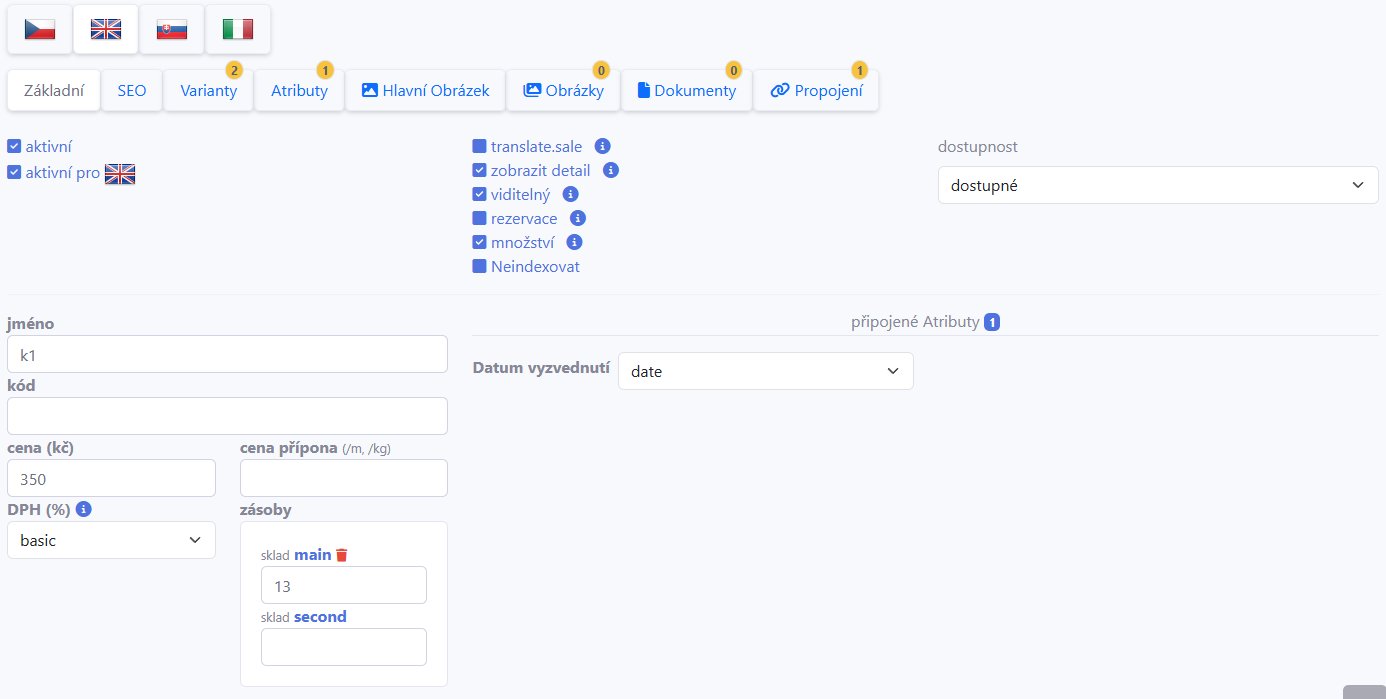This screenshot has height=699, width=1386.
Task: Check the Neindexovat option
Action: (480, 267)
